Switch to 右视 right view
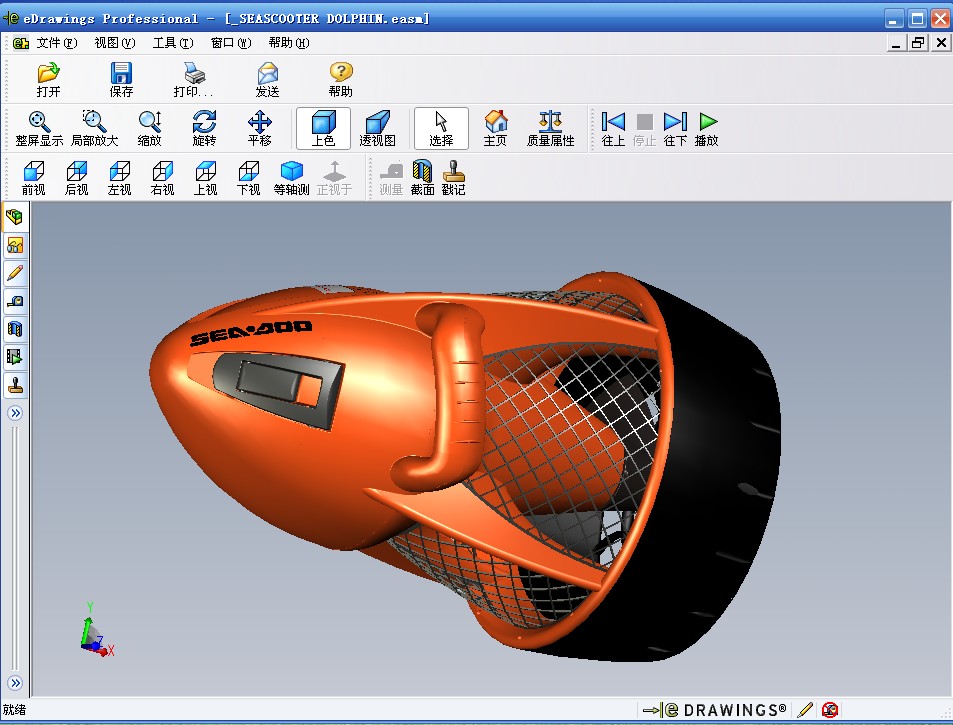This screenshot has height=725, width=953. (162, 178)
